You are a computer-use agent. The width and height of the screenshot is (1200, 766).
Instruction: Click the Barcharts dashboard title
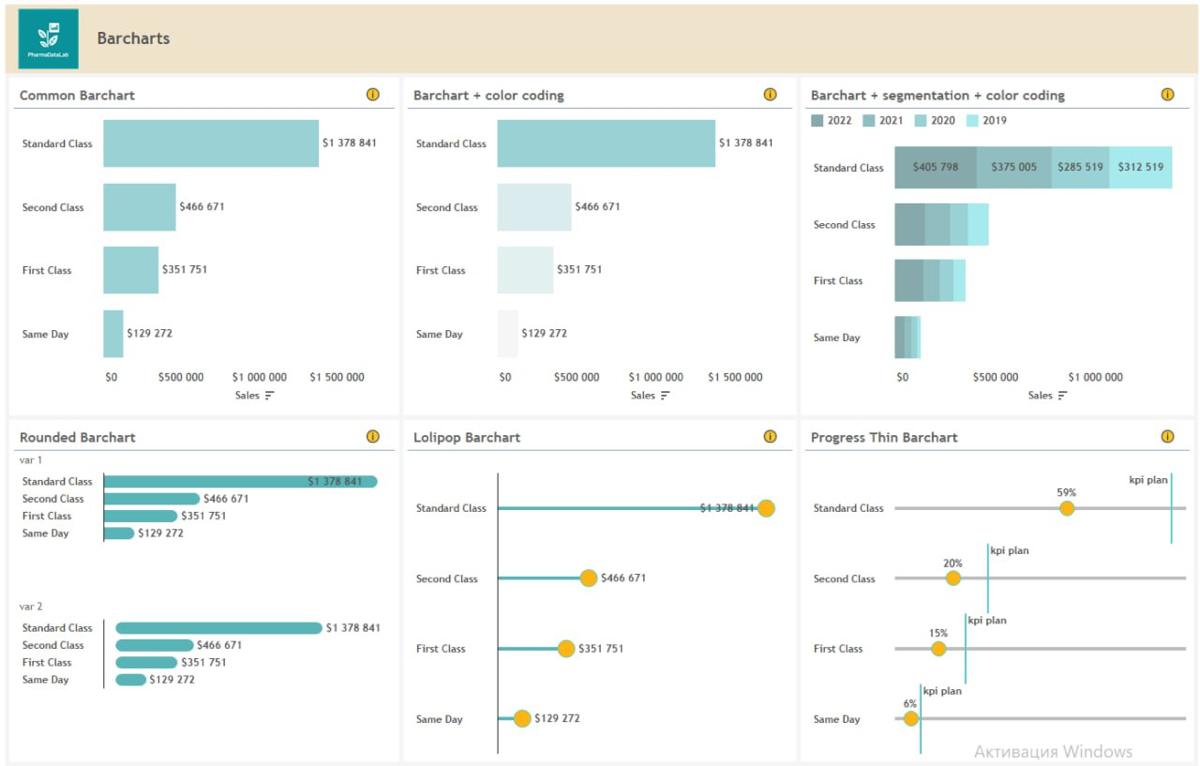point(133,39)
